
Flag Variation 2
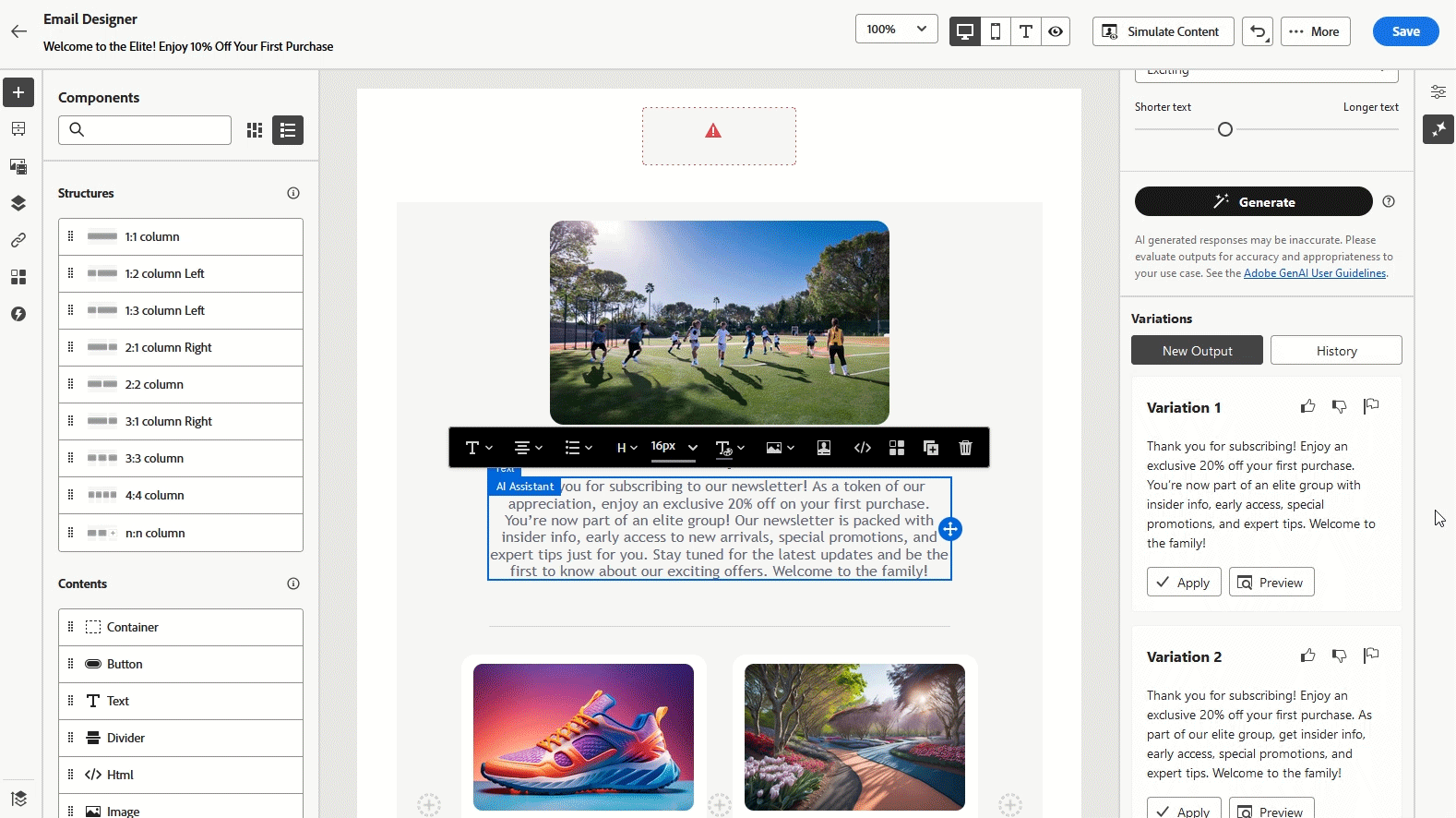tap(1371, 656)
